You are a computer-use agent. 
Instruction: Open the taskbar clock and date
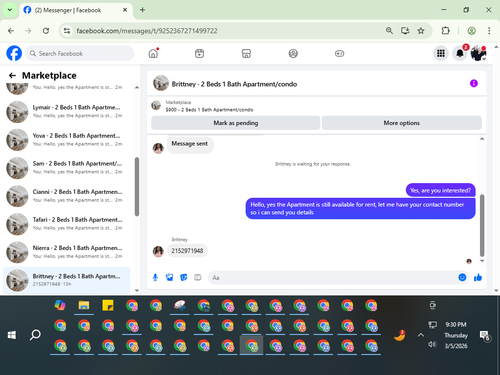[x=456, y=335]
